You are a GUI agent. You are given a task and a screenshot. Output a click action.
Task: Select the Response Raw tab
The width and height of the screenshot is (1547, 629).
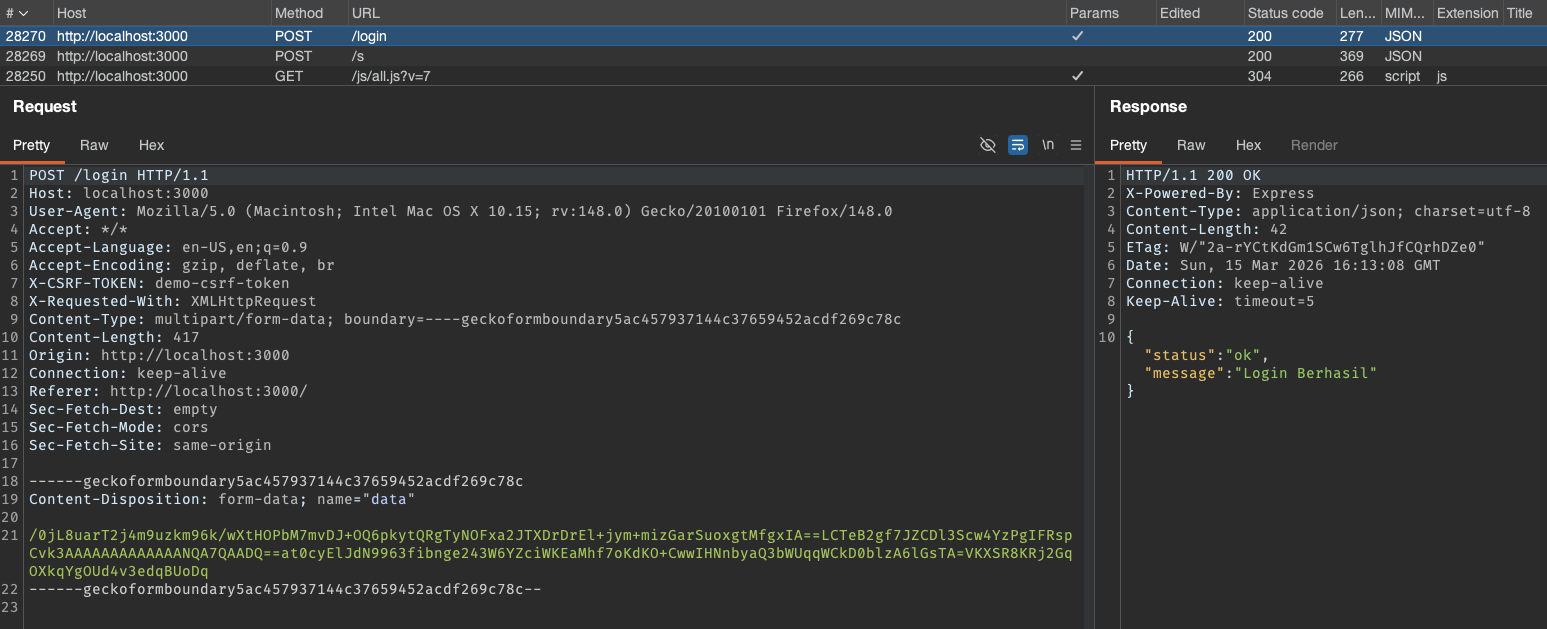1191,145
